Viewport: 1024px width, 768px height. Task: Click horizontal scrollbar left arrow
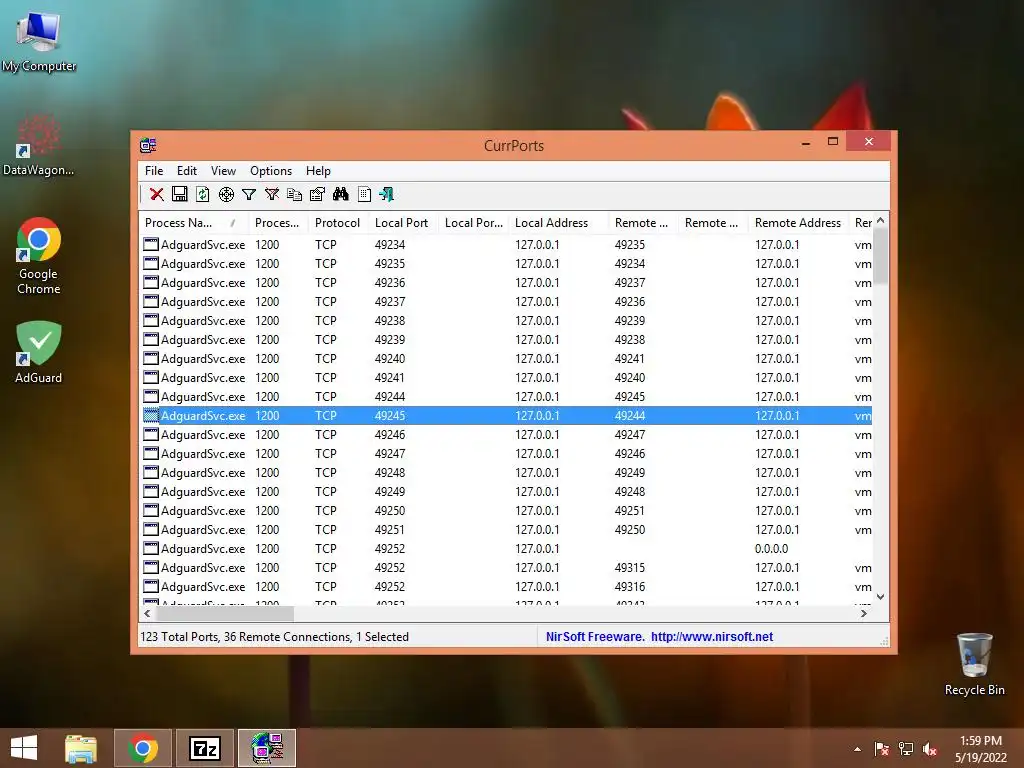tap(147, 613)
